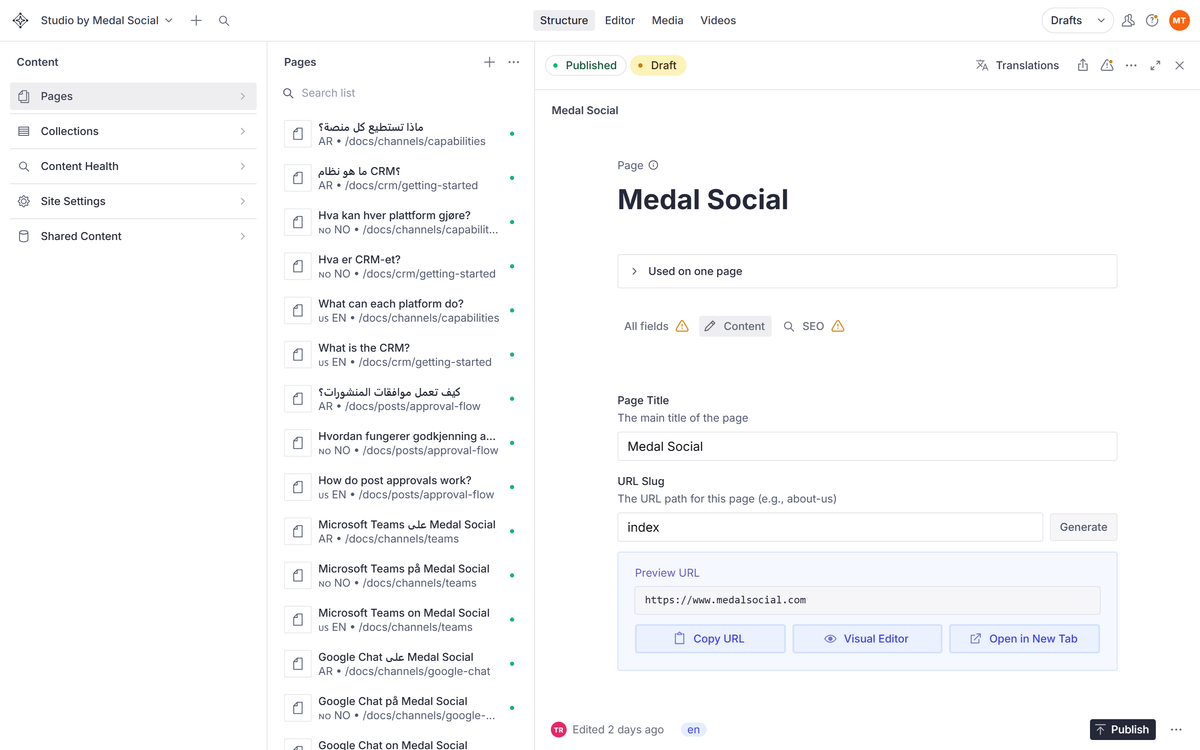The image size is (1200, 750).
Task: Switch to the Media tab
Action: click(668, 20)
